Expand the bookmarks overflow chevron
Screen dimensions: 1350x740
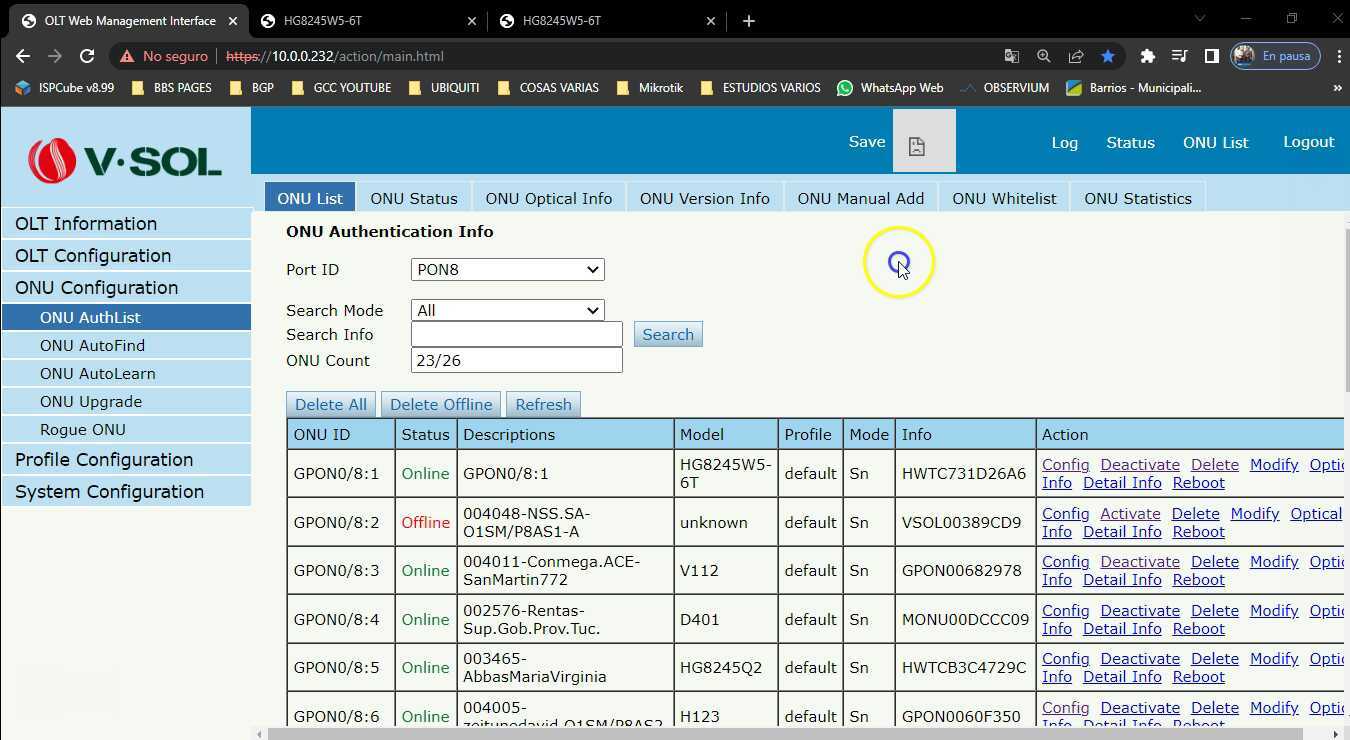click(1336, 88)
